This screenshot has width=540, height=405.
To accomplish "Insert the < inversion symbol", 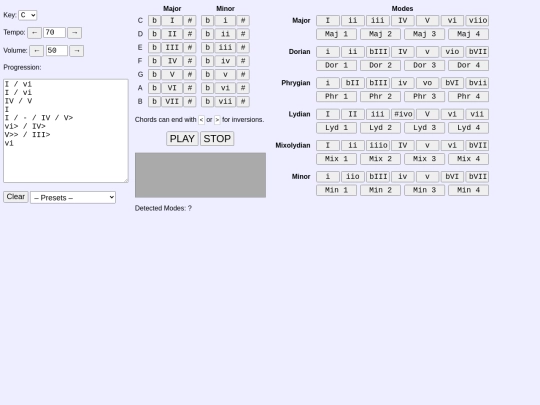I will pos(201,120).
